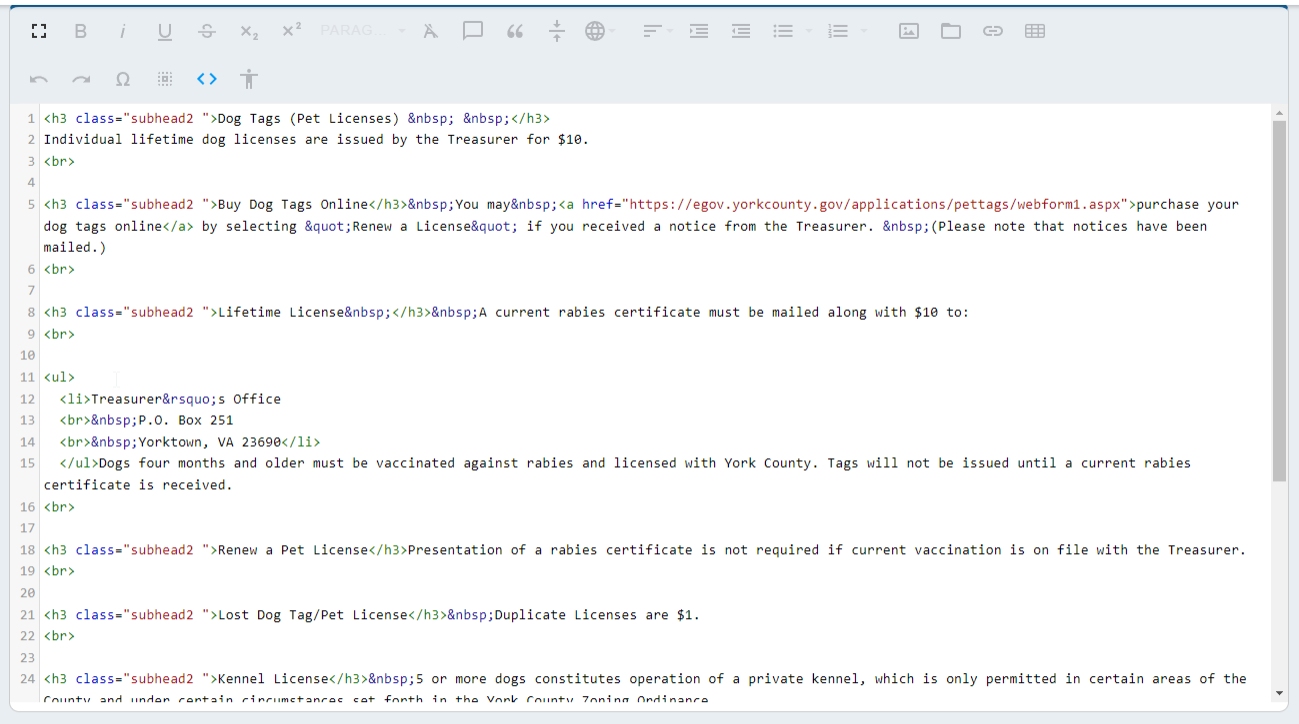Click the <br> tag on line 3
The width and height of the screenshot is (1299, 724).
[x=59, y=161]
